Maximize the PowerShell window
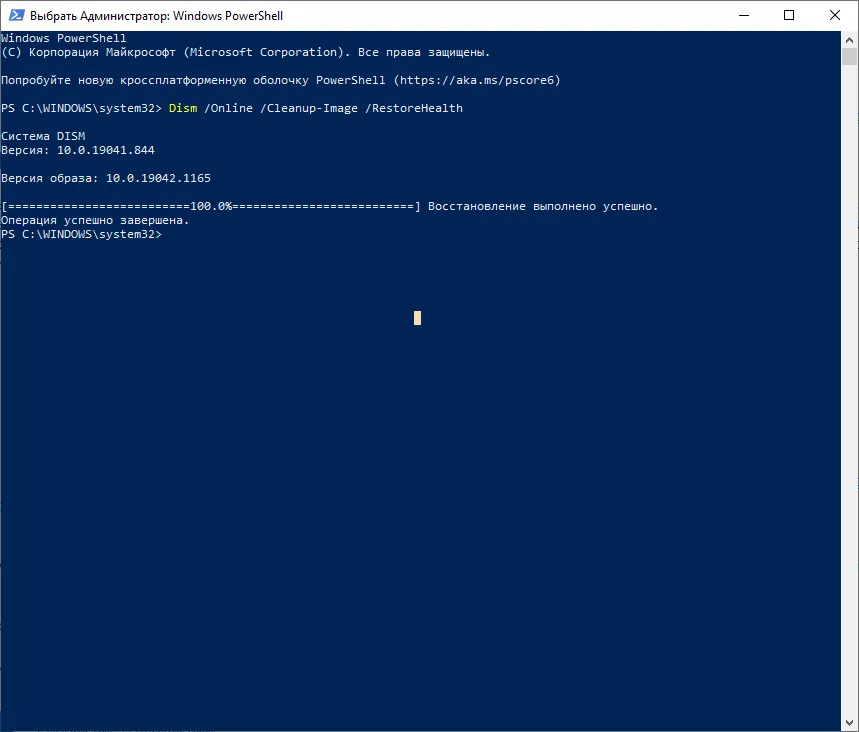Screen dimensions: 859x732 pos(789,15)
